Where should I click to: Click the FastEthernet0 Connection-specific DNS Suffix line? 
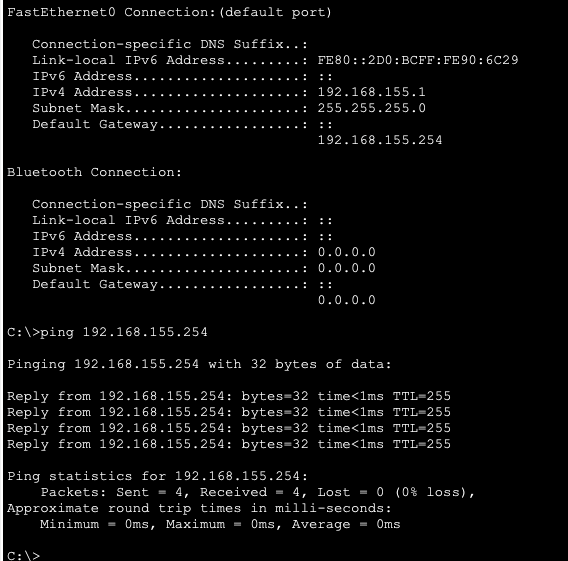click(170, 44)
